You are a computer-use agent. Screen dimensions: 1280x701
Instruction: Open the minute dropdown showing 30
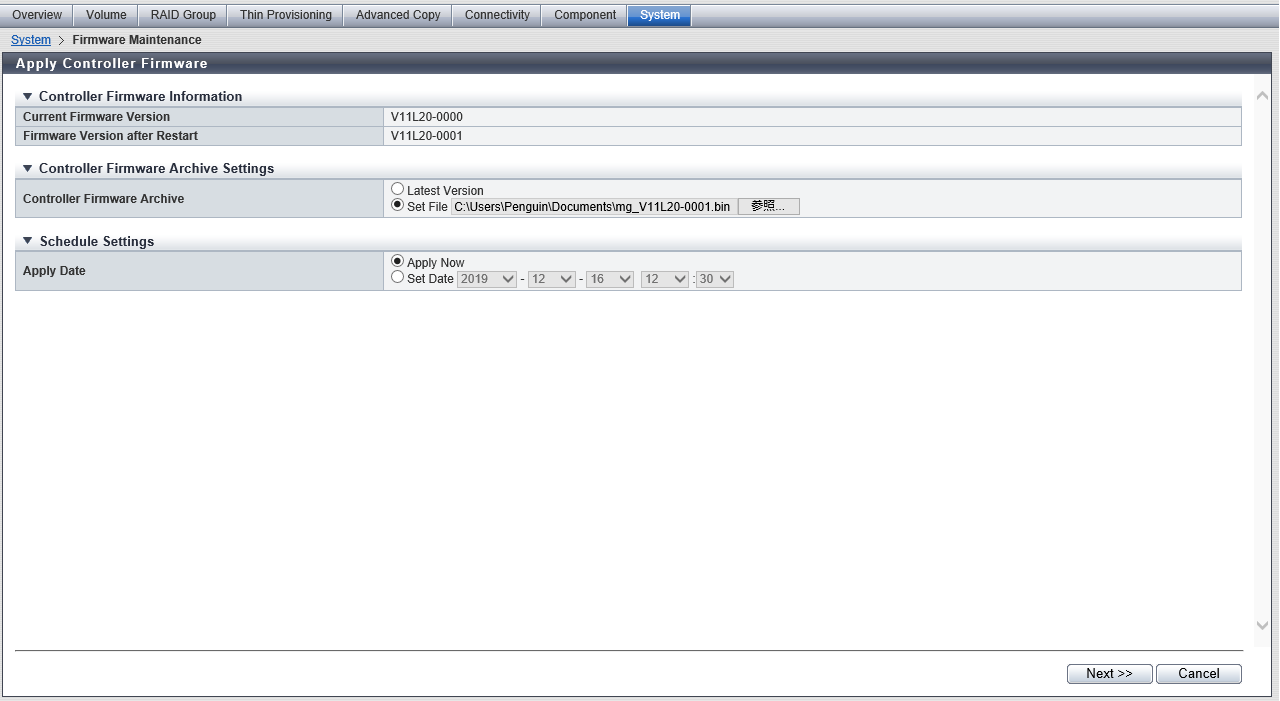[x=715, y=279]
